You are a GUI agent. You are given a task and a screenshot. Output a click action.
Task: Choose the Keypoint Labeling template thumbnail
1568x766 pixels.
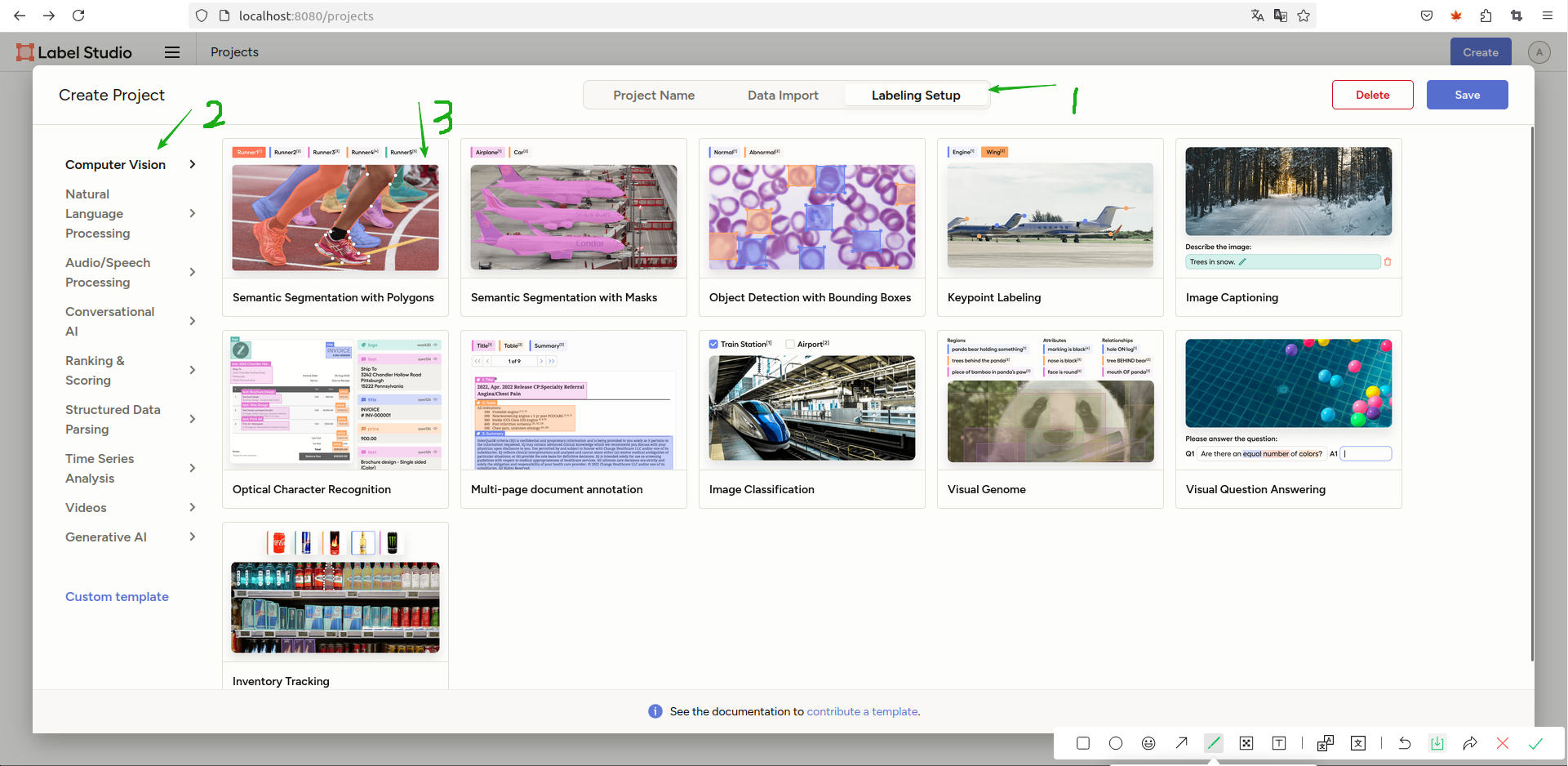(1050, 216)
